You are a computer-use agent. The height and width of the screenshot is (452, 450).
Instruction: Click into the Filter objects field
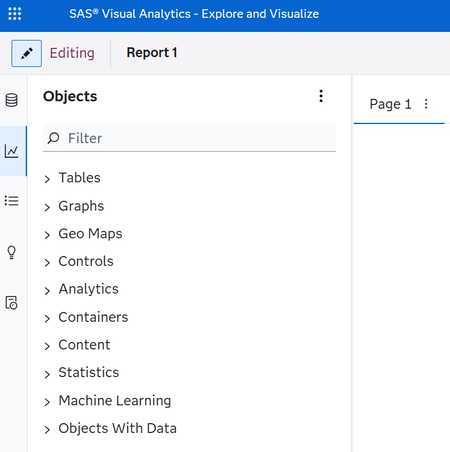(x=189, y=138)
